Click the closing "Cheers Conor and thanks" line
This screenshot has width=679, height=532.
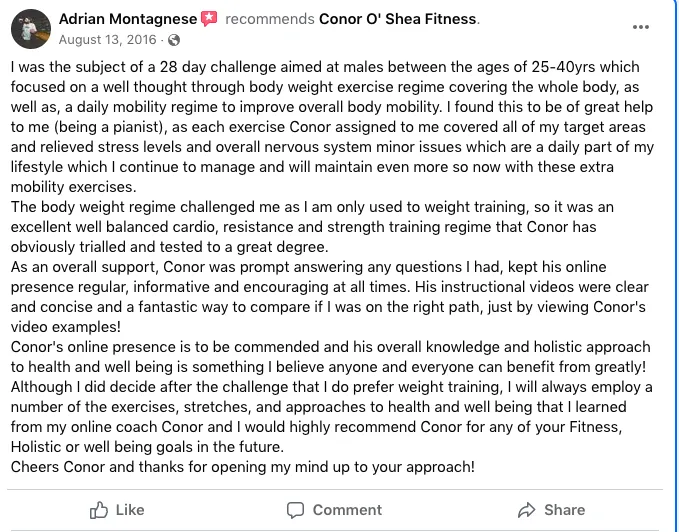(242, 467)
